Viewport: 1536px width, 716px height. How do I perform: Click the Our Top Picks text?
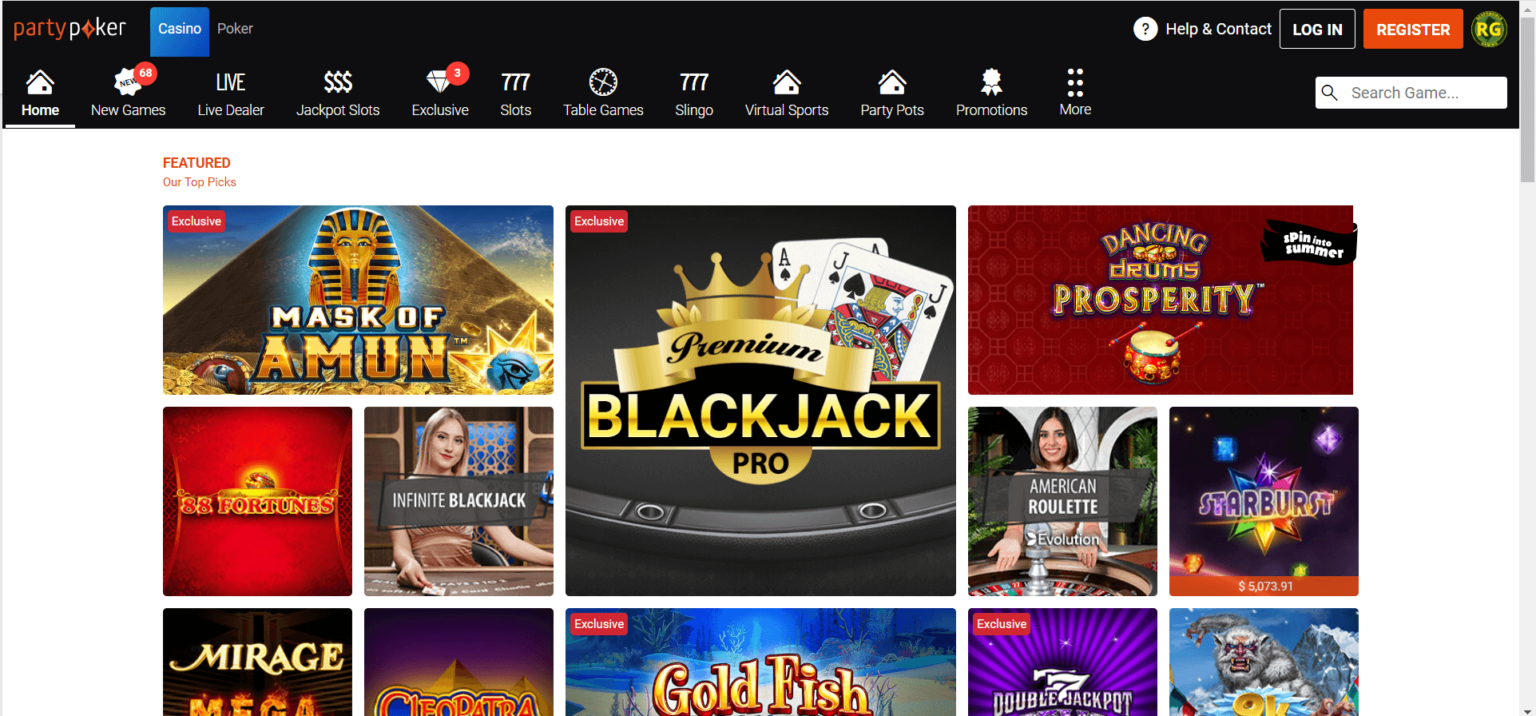pos(200,182)
